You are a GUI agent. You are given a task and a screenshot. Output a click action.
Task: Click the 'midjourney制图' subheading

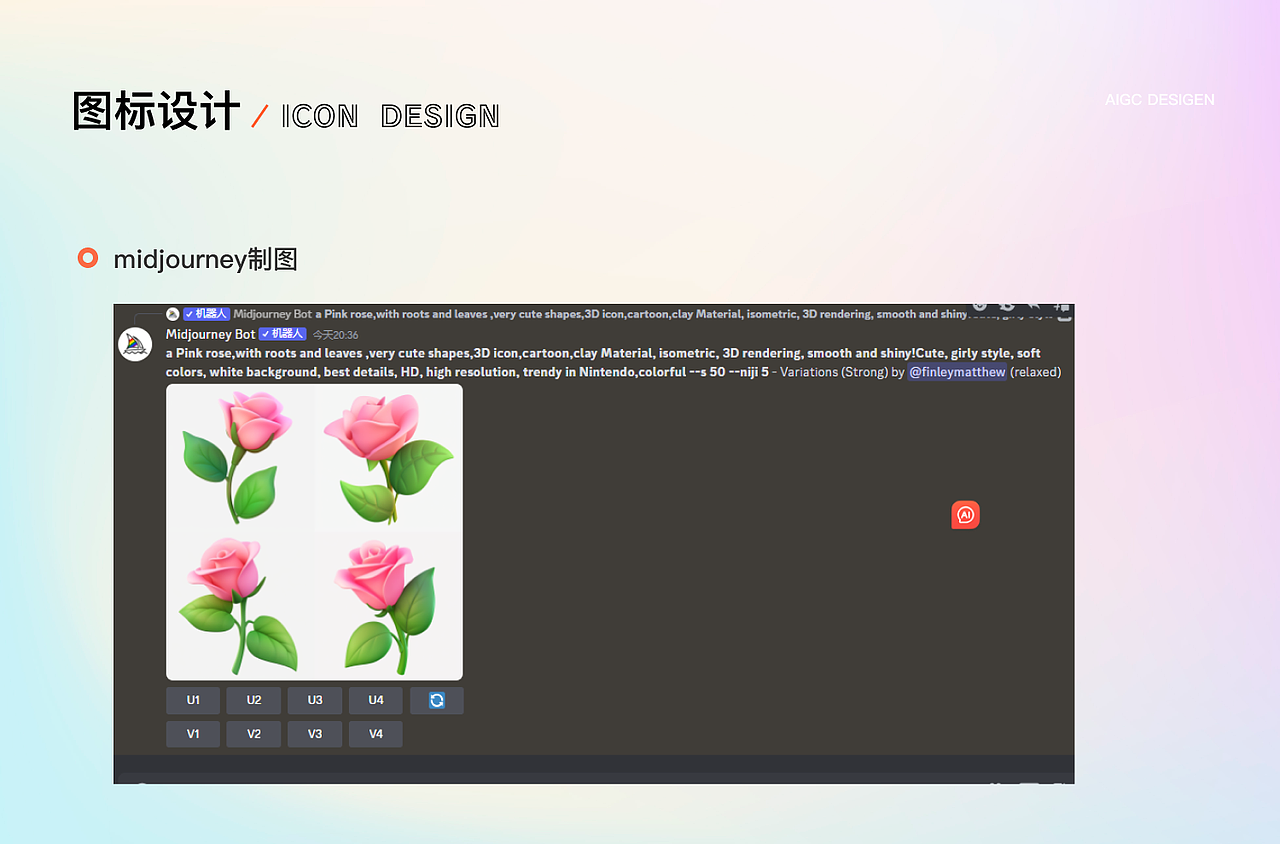click(205, 259)
